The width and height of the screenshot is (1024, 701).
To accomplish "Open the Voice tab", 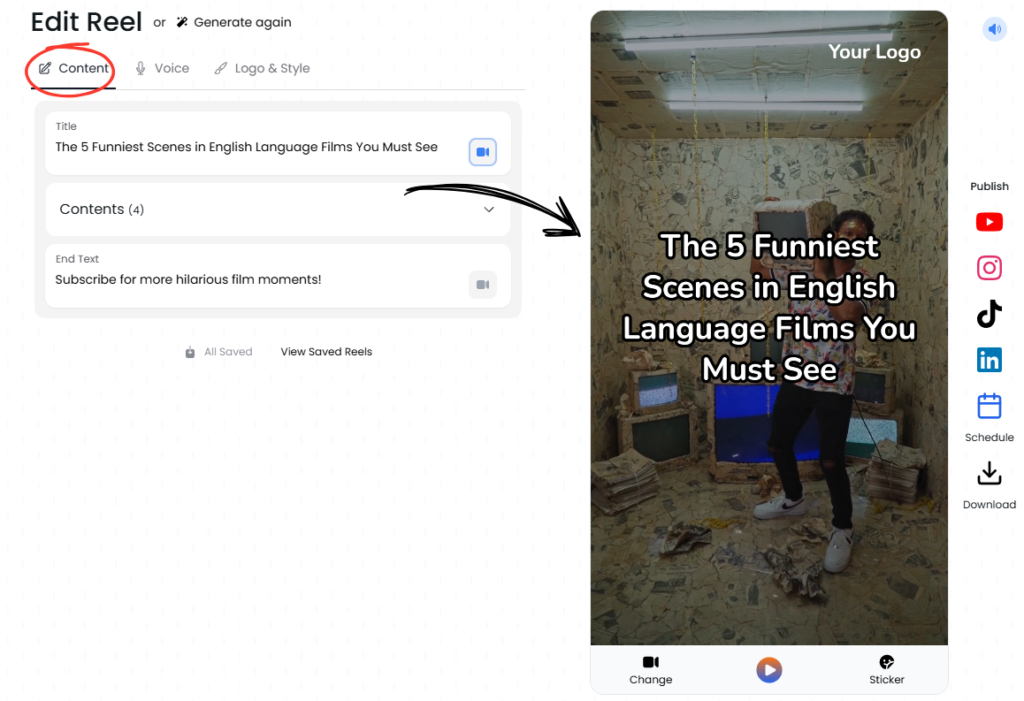I will 162,68.
